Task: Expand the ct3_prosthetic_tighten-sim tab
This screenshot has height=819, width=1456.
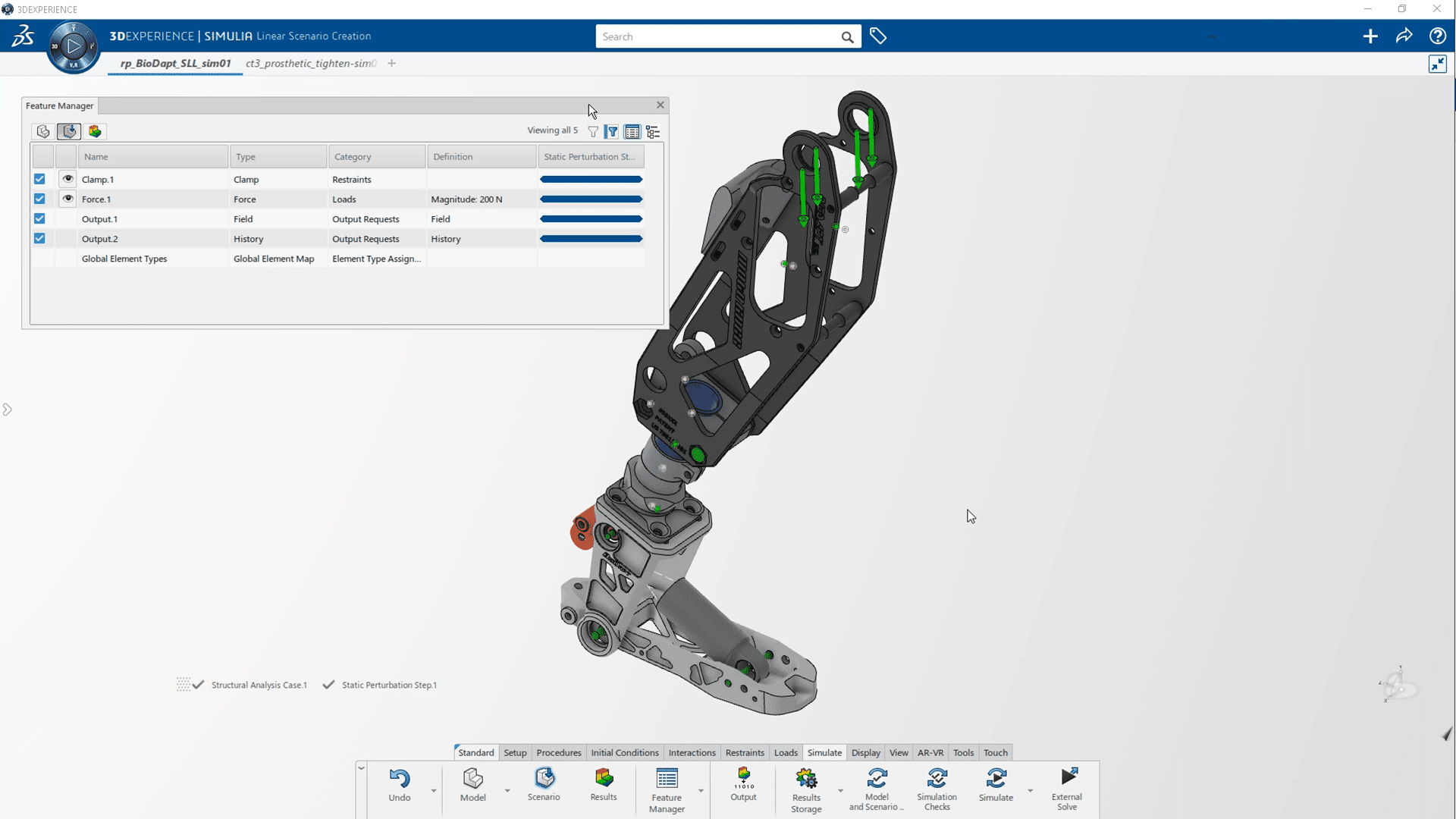Action: [310, 63]
